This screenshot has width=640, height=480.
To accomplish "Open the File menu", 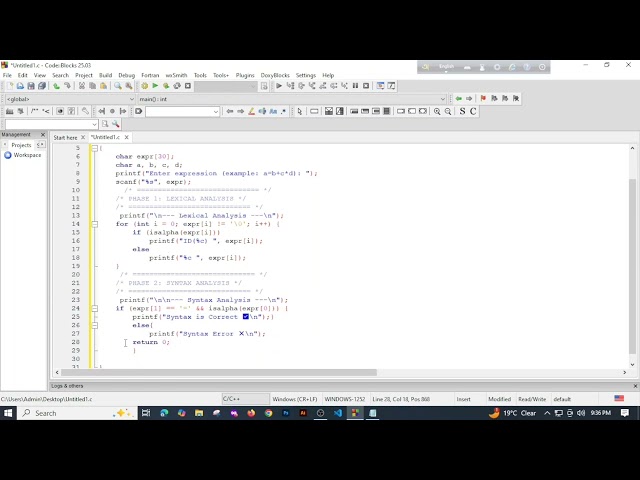I will point(7,75).
